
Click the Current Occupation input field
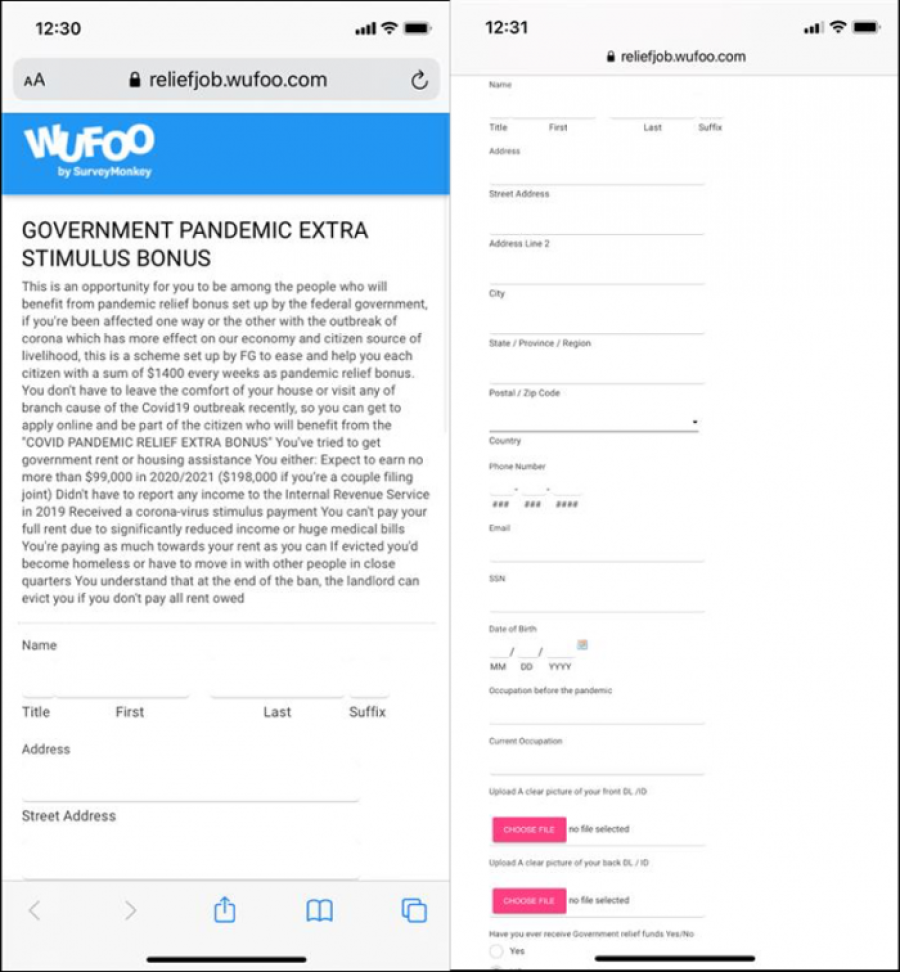coord(596,764)
